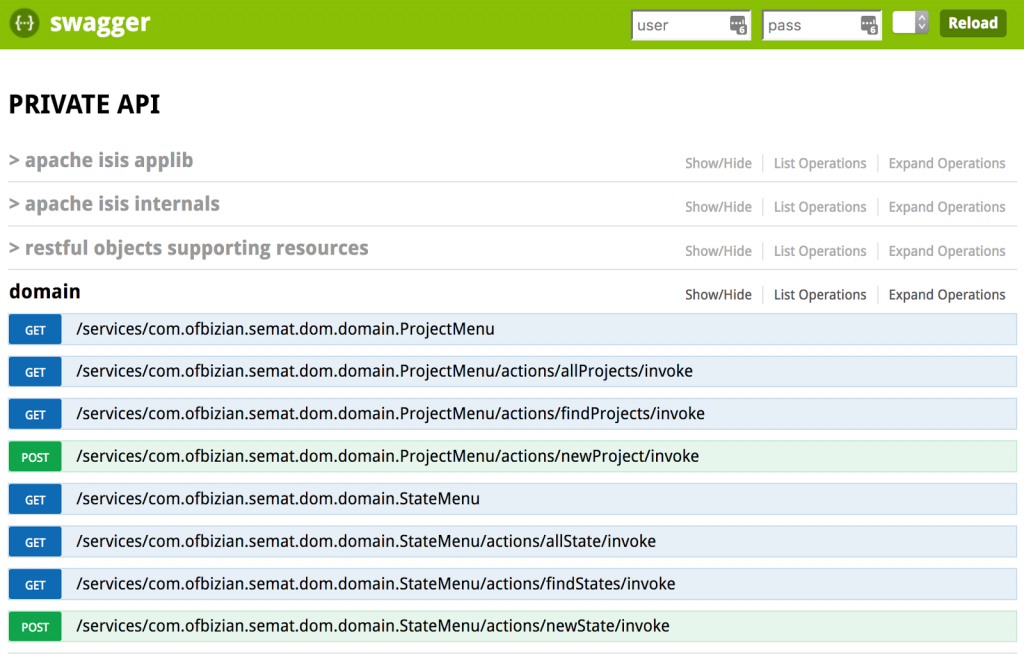
Task: Click List Operations for domain section
Action: tap(820, 295)
